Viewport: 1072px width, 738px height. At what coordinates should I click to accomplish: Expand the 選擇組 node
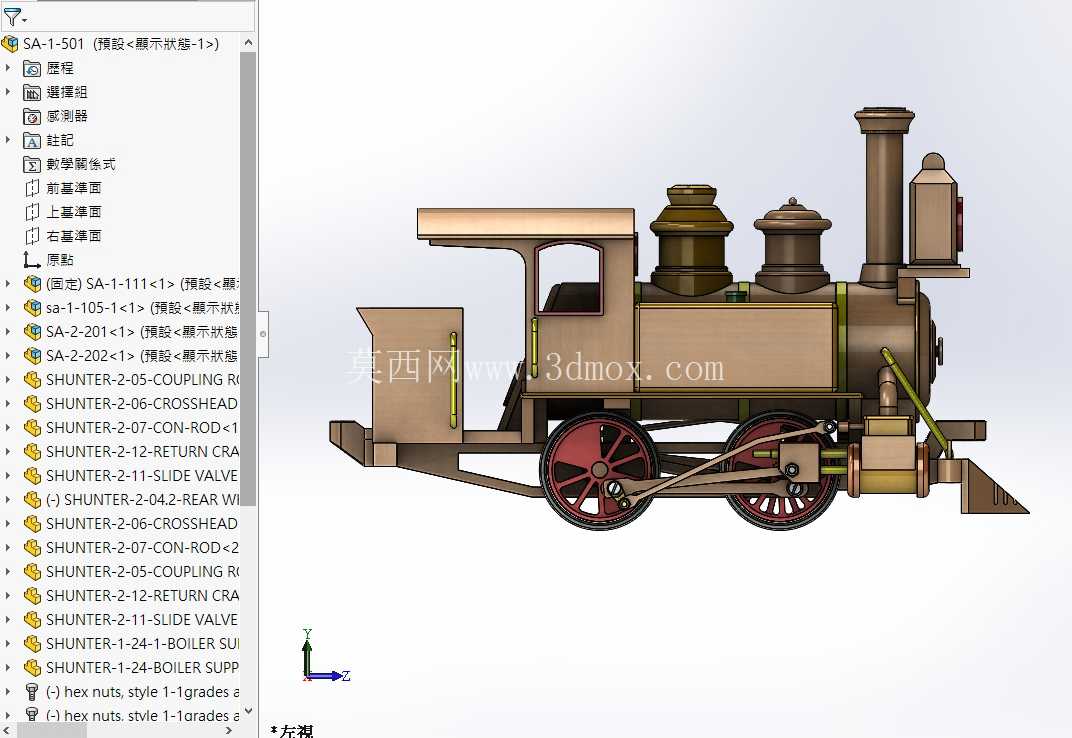8,92
